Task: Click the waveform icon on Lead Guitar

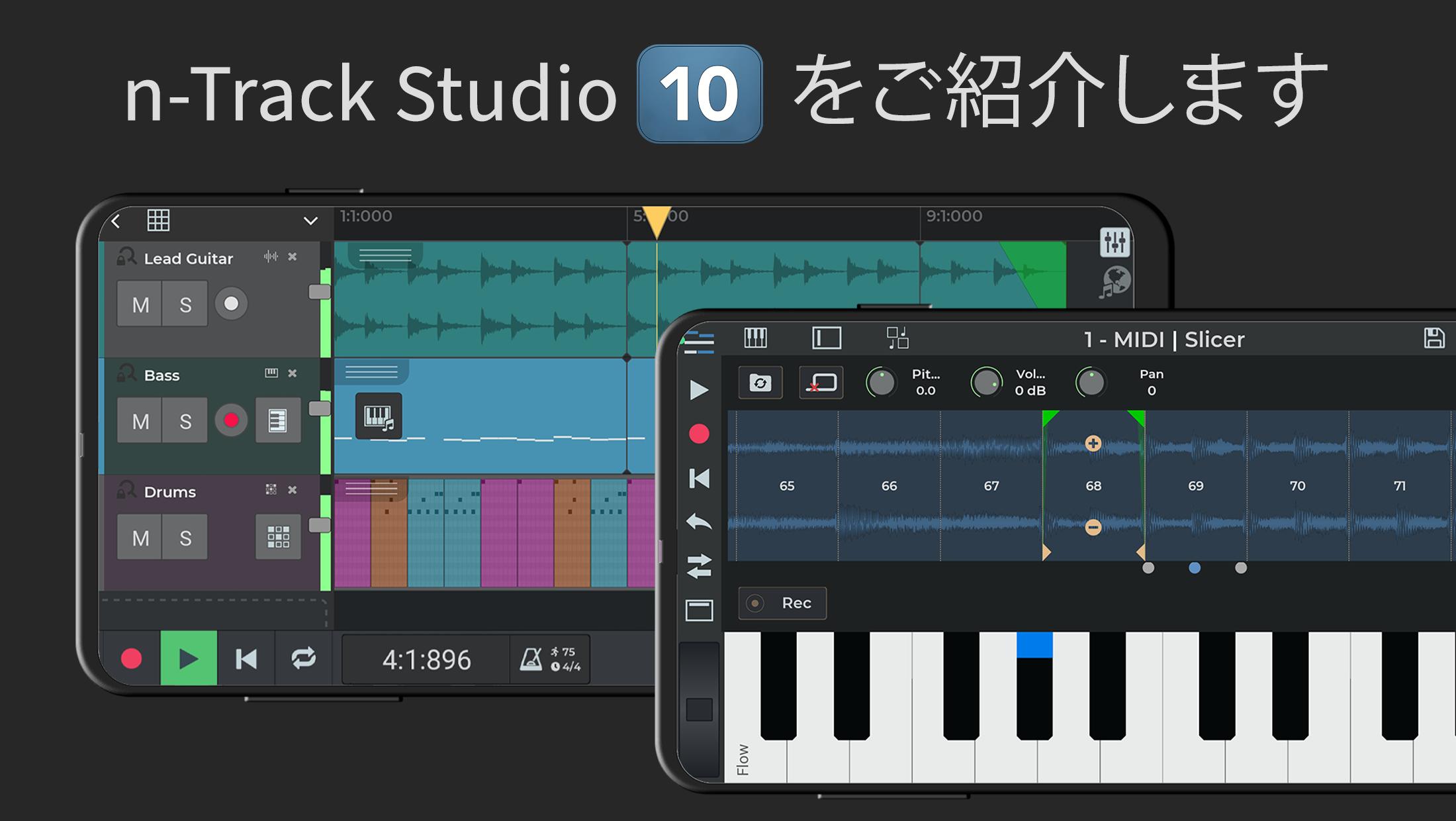Action: click(x=271, y=257)
